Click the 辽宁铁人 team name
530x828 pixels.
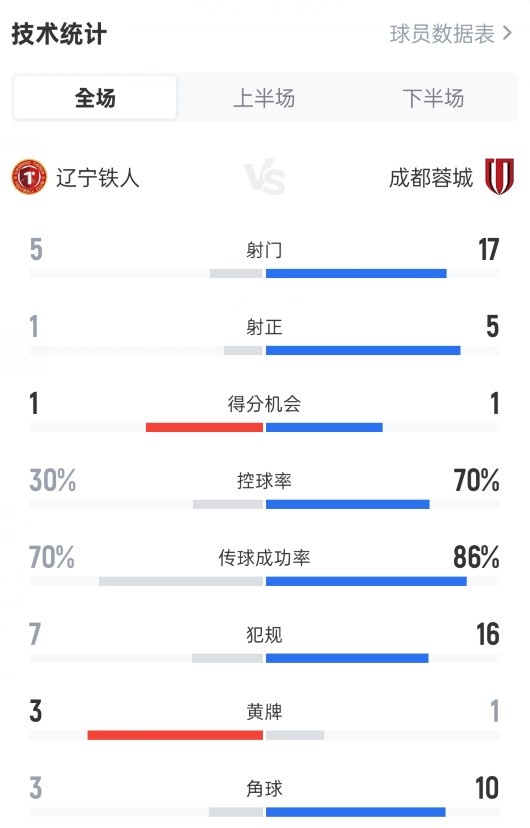click(x=98, y=177)
